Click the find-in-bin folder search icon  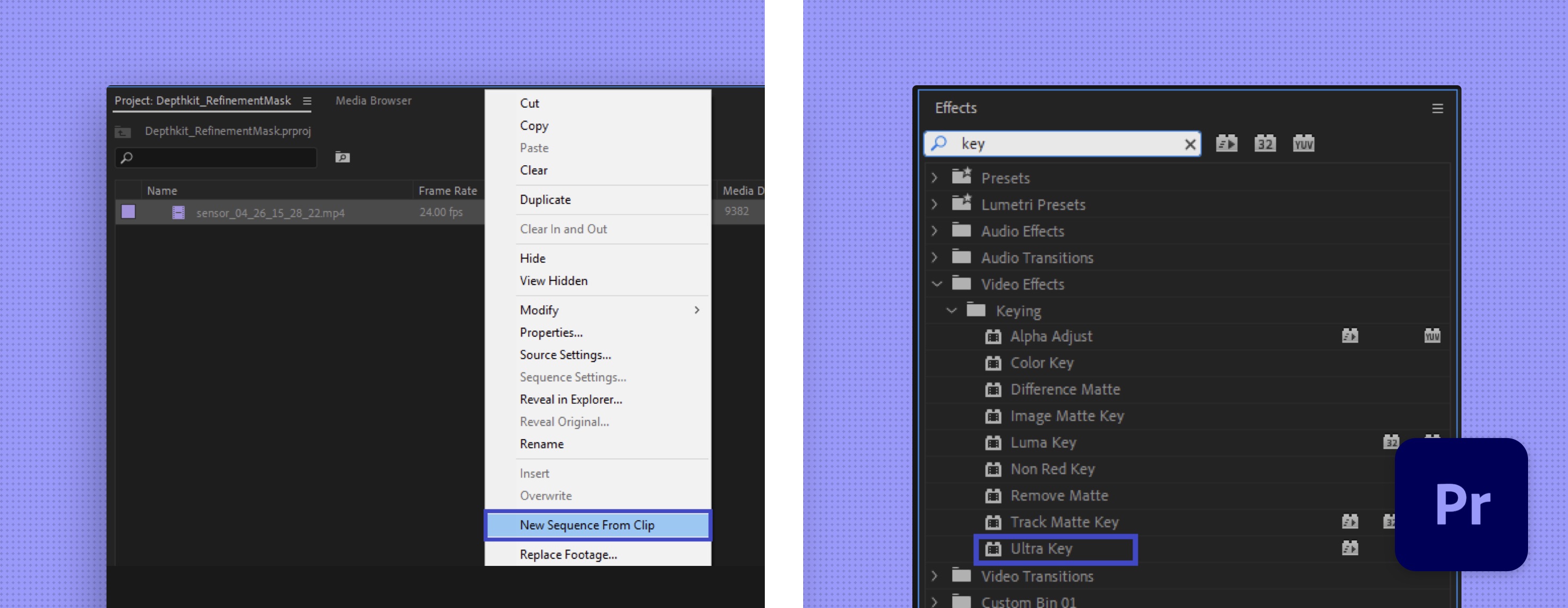342,158
